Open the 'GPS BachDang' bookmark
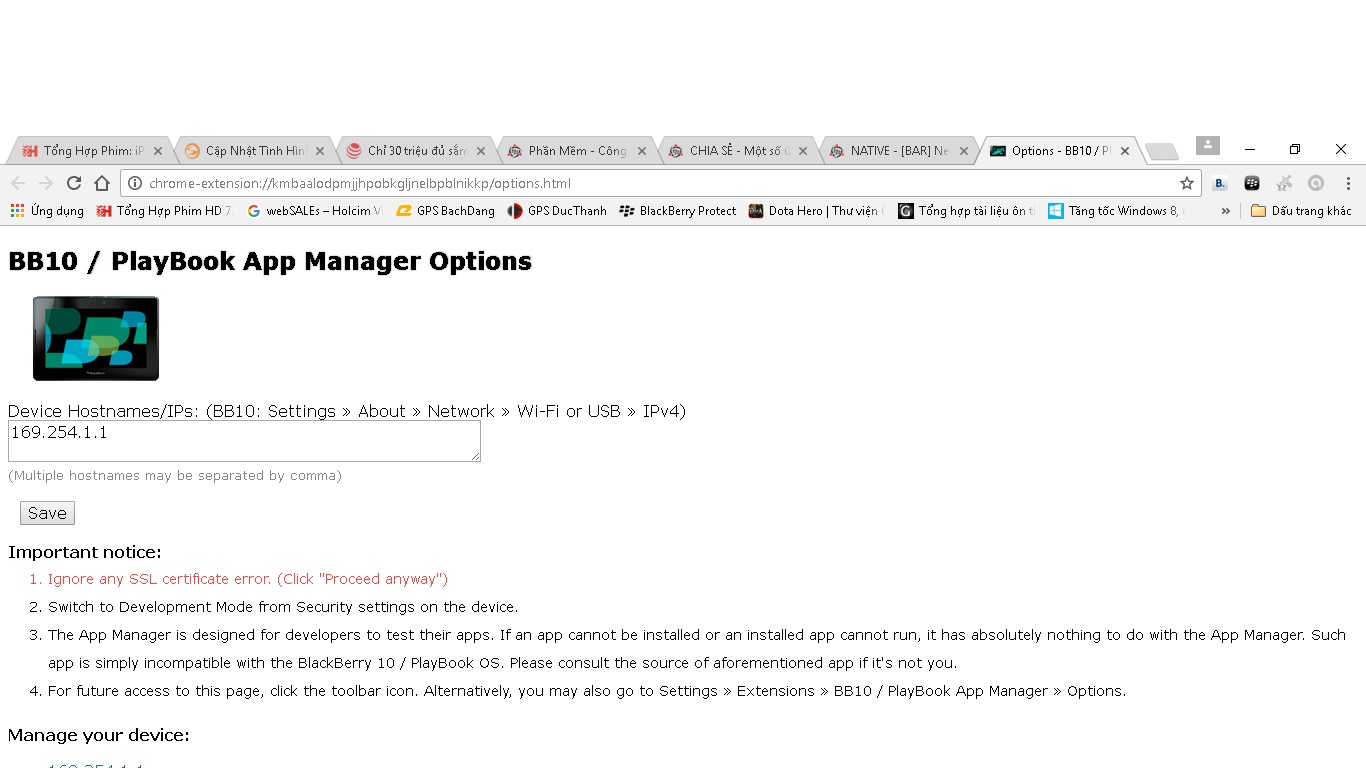Image resolution: width=1366 pixels, height=768 pixels. pyautogui.click(x=446, y=211)
